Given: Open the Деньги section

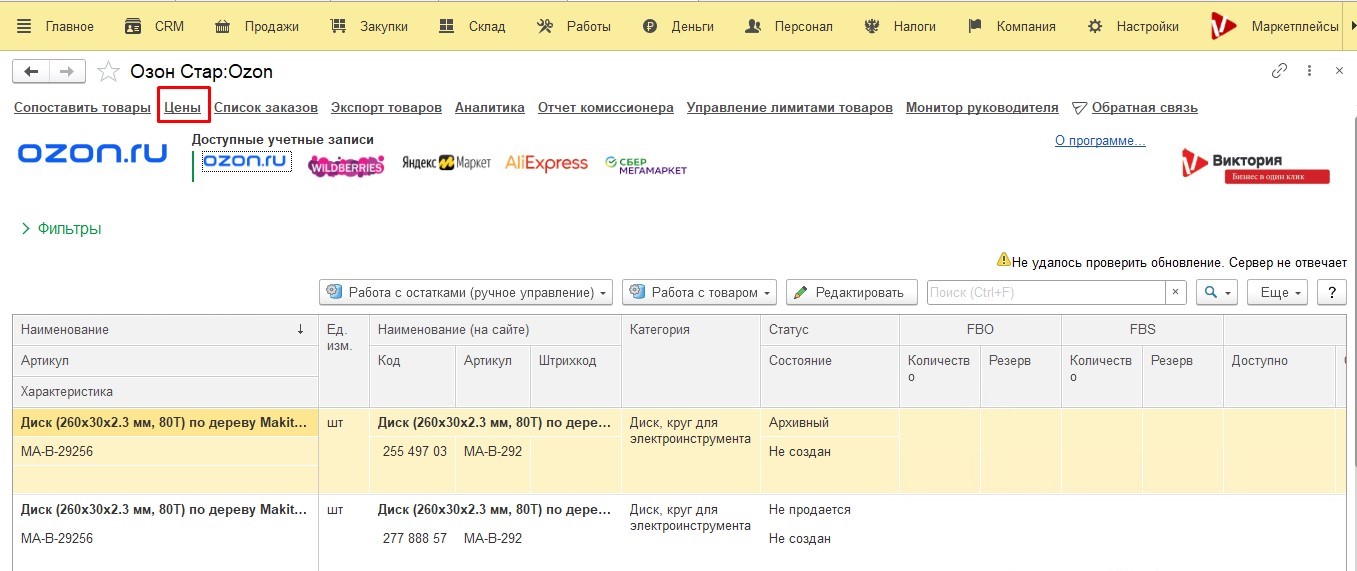Looking at the screenshot, I should click(679, 26).
